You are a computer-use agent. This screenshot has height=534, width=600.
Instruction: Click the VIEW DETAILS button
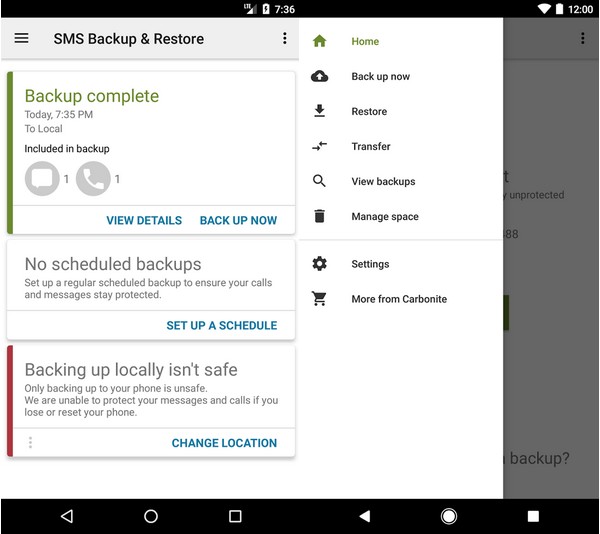pyautogui.click(x=144, y=220)
